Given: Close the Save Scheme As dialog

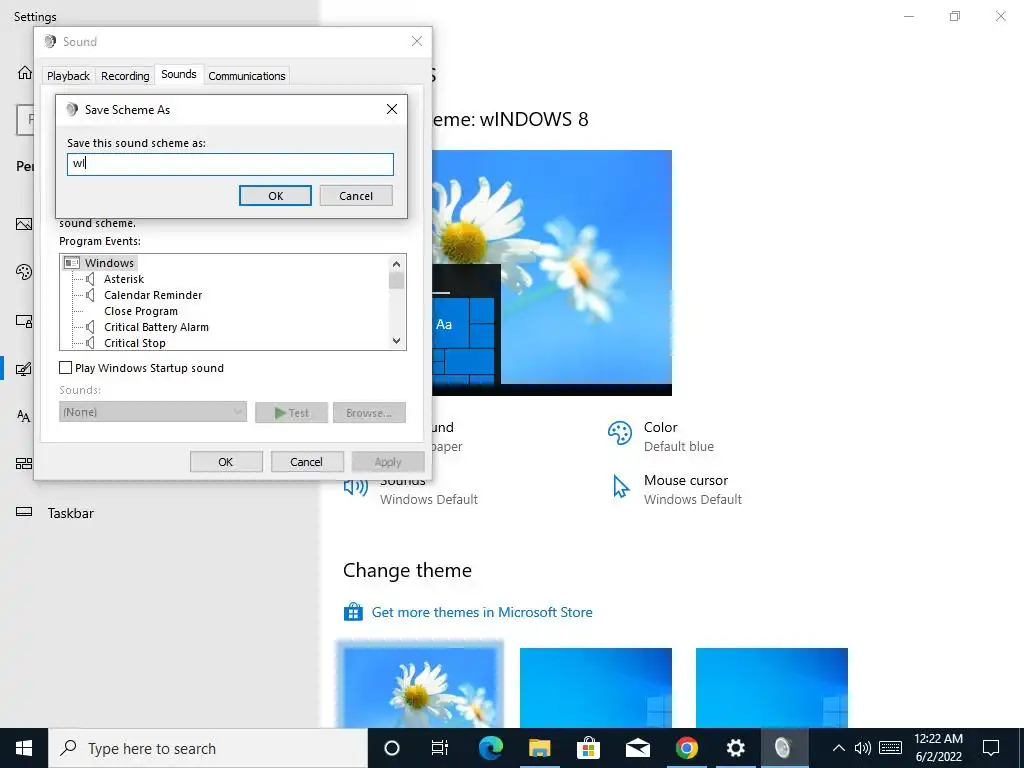Looking at the screenshot, I should pos(392,109).
